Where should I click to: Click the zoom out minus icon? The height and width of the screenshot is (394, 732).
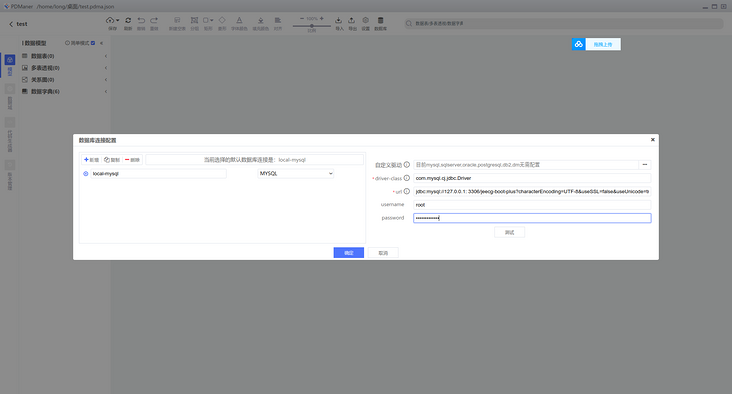coord(302,19)
